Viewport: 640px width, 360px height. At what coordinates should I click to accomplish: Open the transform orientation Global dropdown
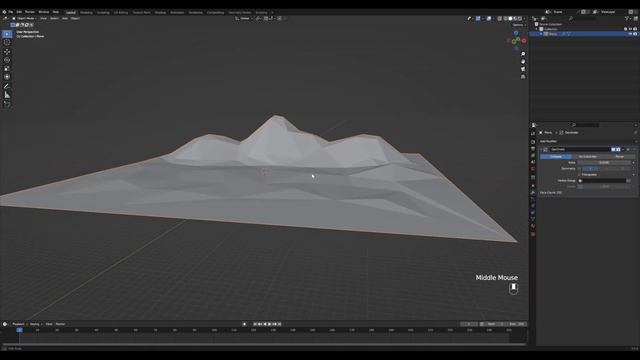point(244,18)
